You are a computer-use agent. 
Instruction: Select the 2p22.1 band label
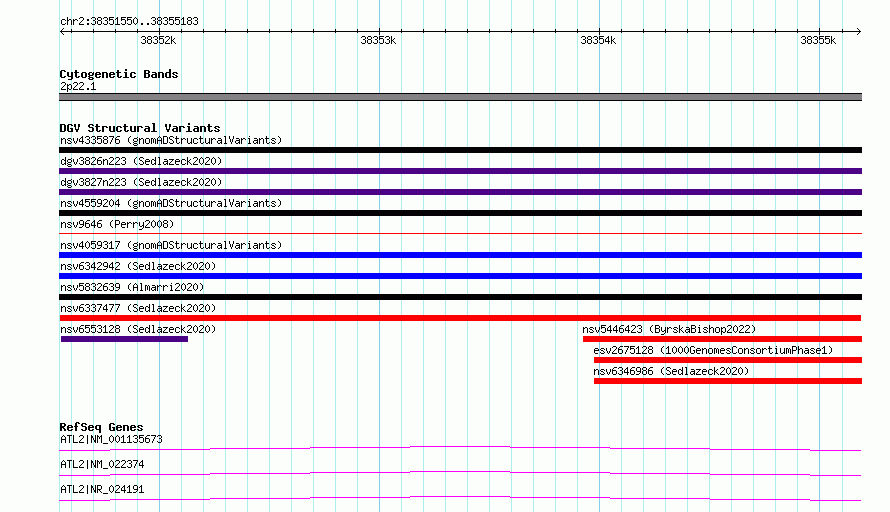[78, 86]
